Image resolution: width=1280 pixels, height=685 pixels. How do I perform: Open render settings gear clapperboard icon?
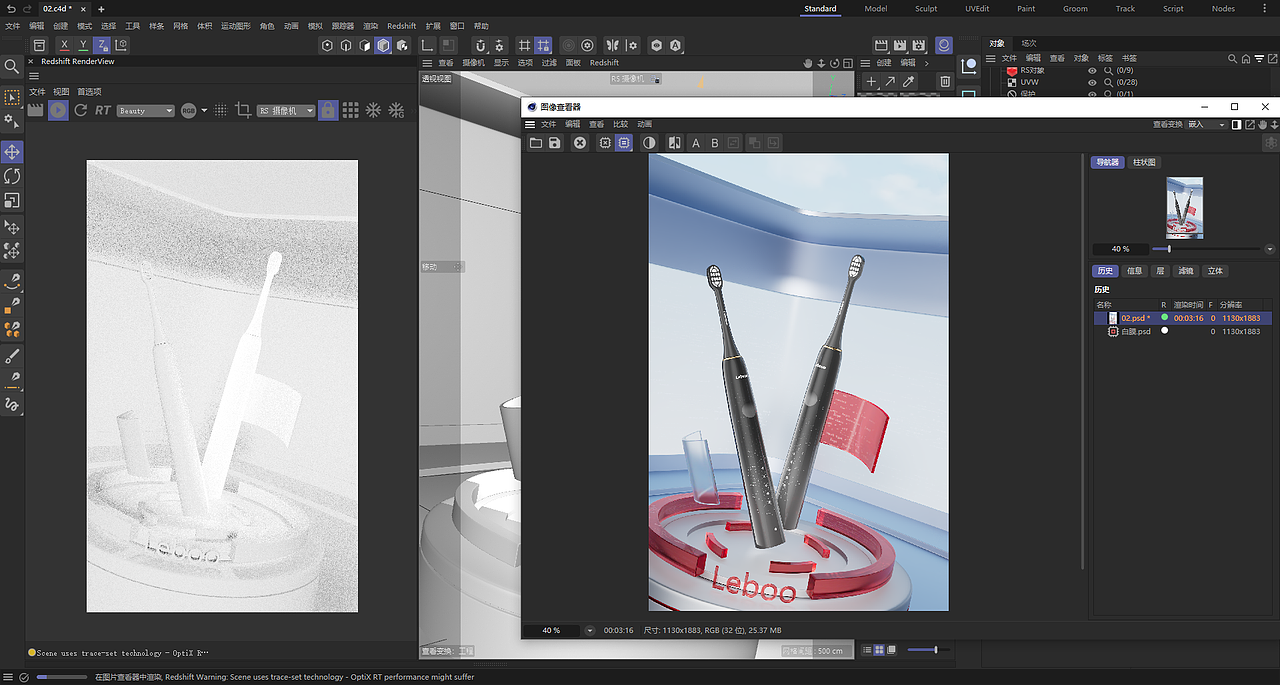[x=919, y=46]
